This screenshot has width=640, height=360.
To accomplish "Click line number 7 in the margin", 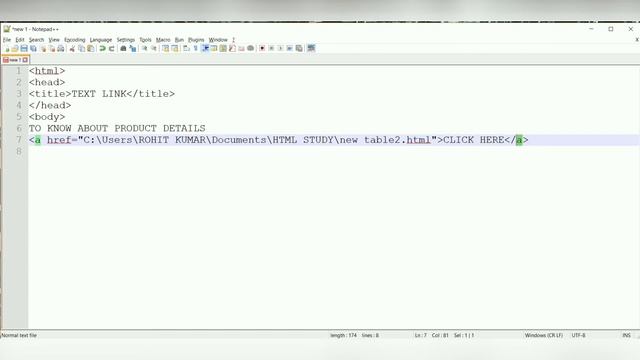I will click(x=19, y=140).
